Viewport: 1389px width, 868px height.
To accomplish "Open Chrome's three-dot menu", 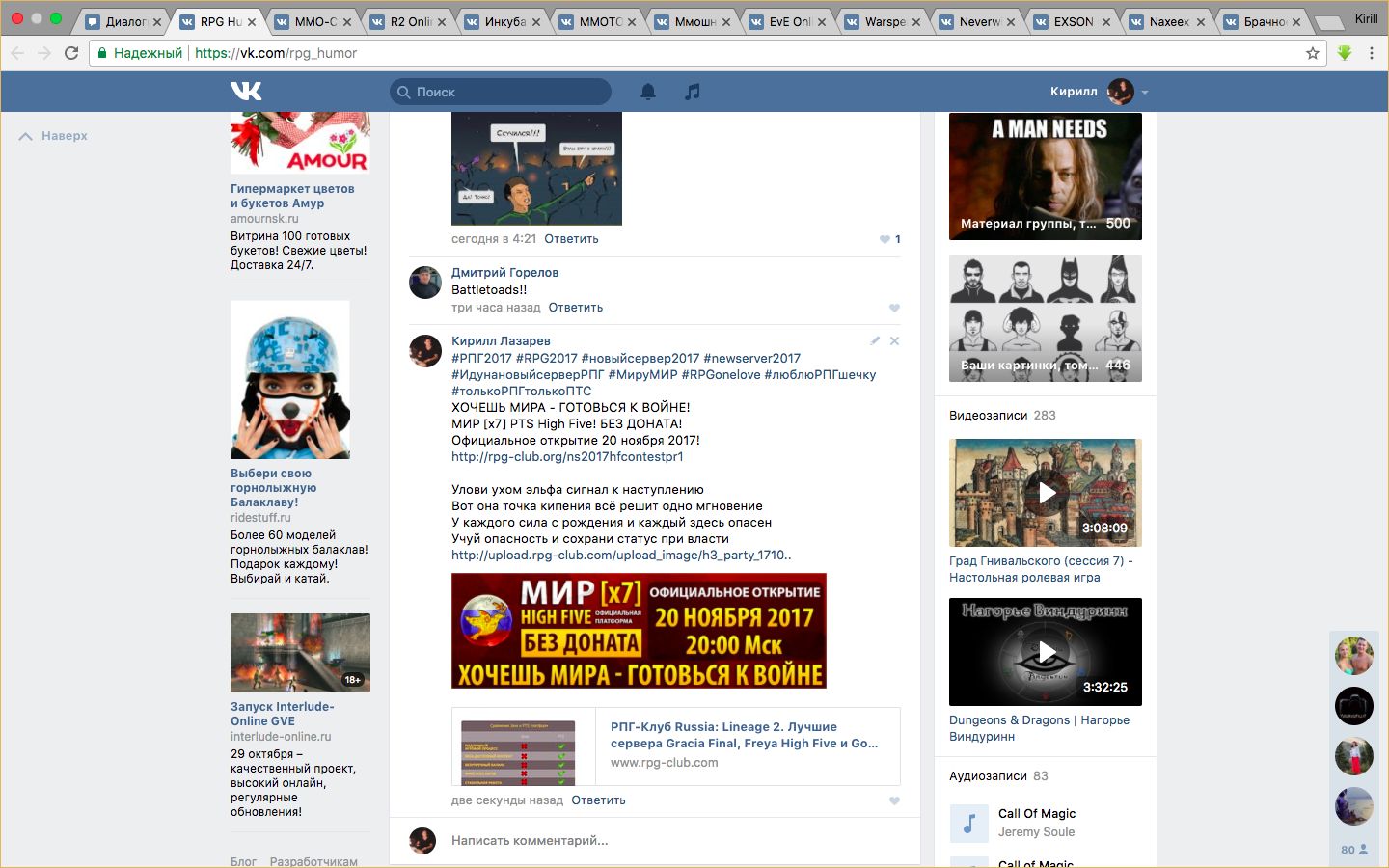I will pyautogui.click(x=1372, y=53).
